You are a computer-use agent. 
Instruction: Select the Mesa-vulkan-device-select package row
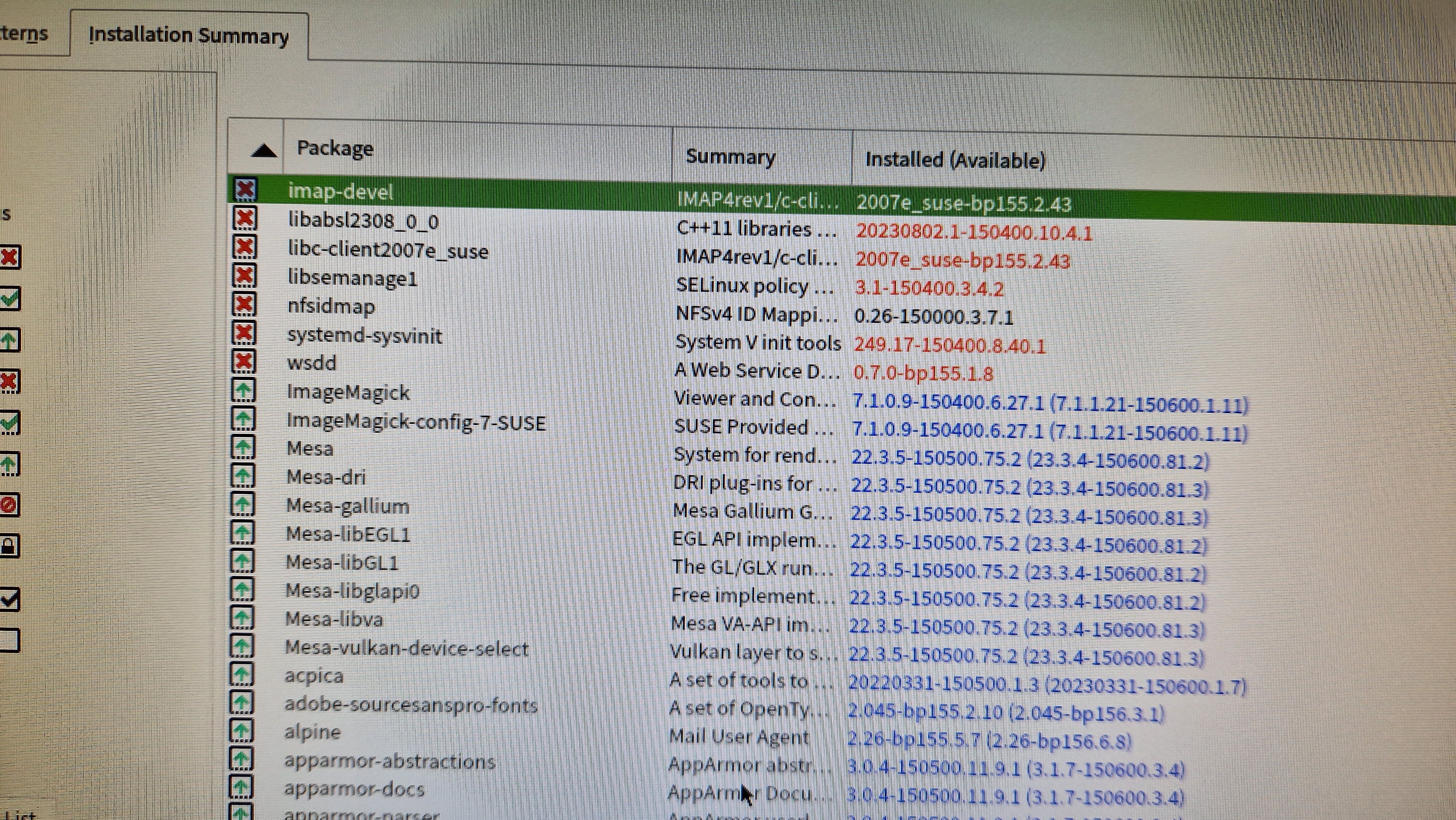[406, 648]
